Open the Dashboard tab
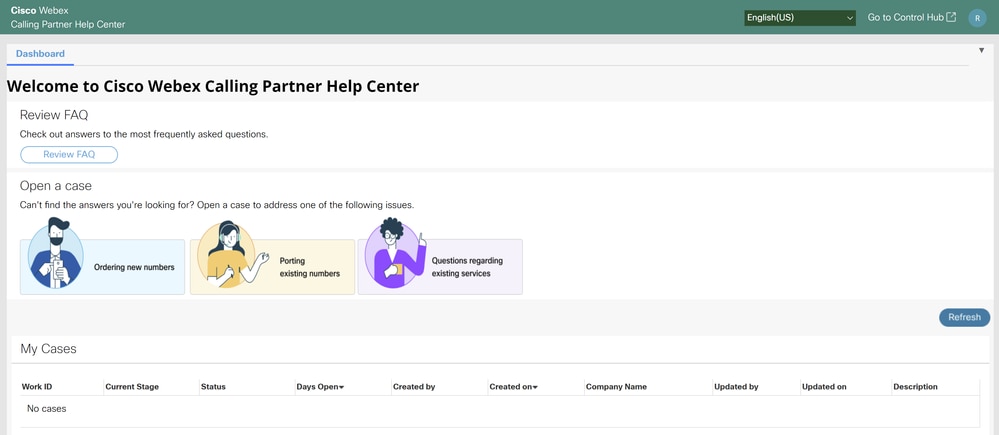The image size is (999, 435). click(x=40, y=54)
